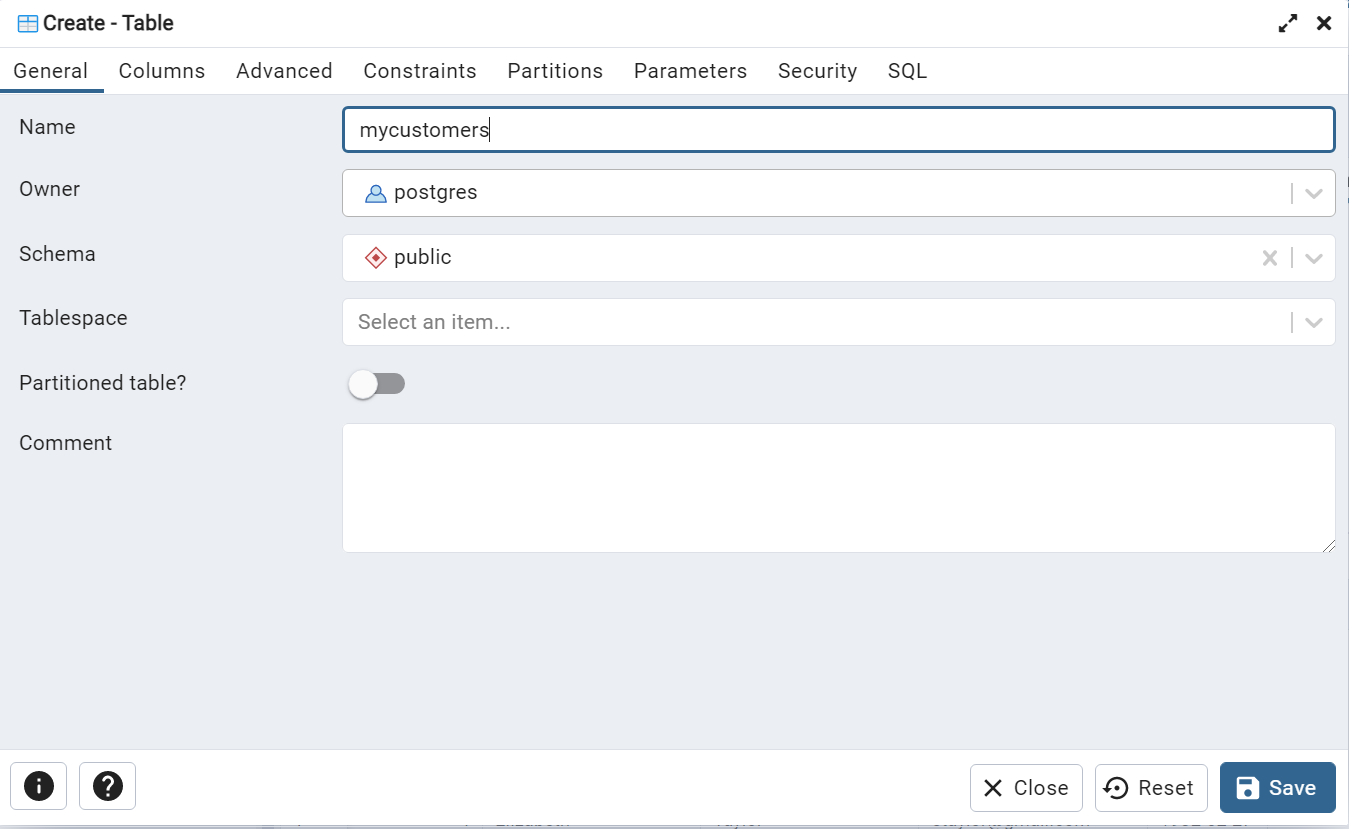Select the Security tab
Image resolution: width=1349 pixels, height=829 pixels.
point(817,71)
